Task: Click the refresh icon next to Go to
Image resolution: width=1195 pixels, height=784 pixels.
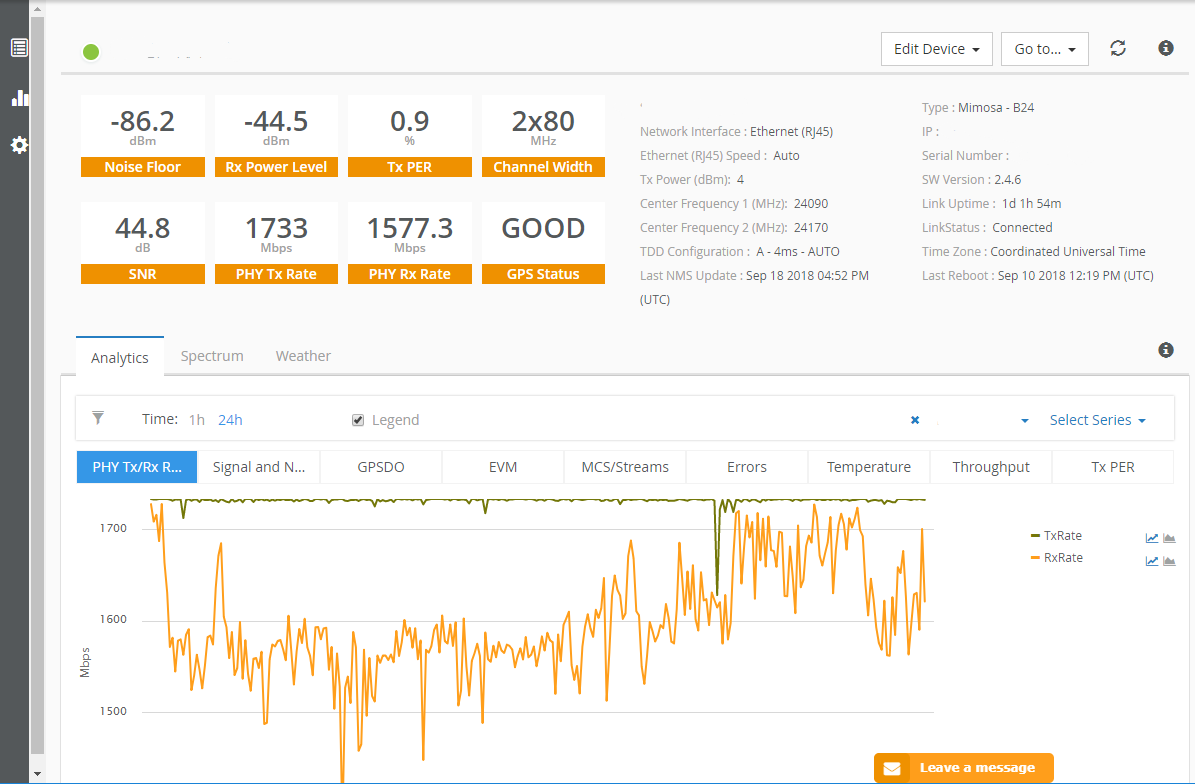Action: (1118, 48)
